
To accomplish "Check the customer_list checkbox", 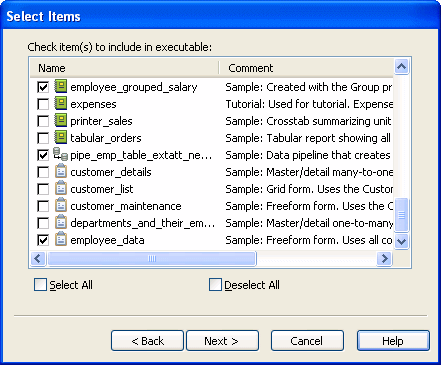I will click(43, 189).
